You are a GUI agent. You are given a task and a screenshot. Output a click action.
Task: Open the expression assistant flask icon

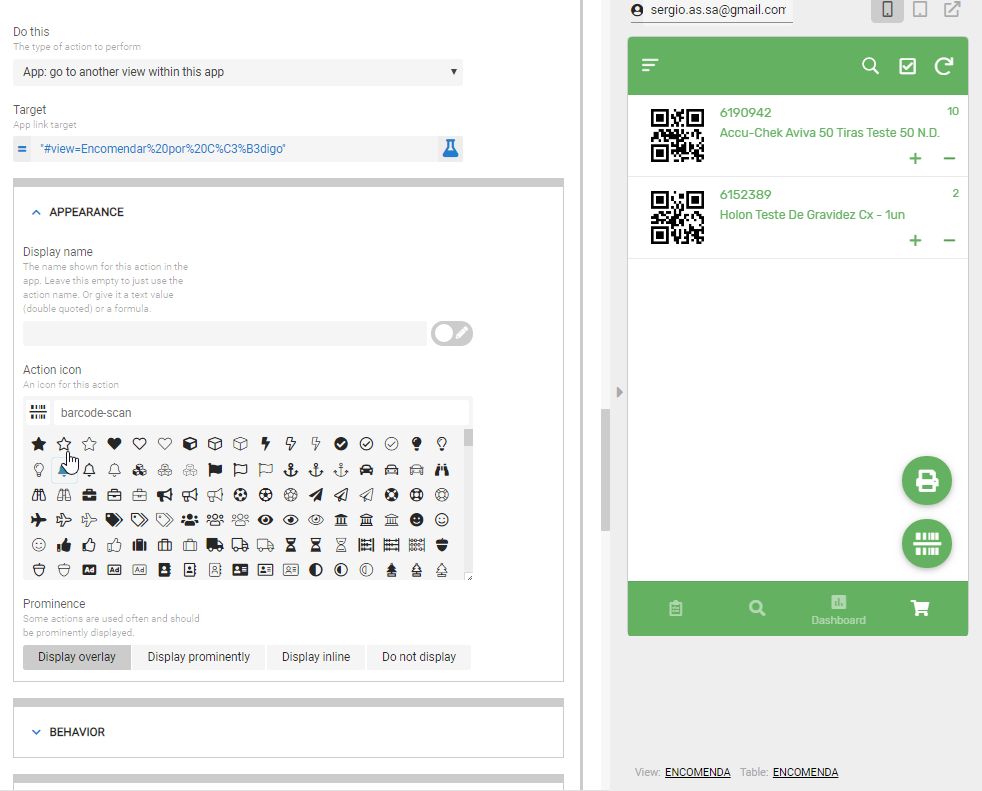[450, 148]
